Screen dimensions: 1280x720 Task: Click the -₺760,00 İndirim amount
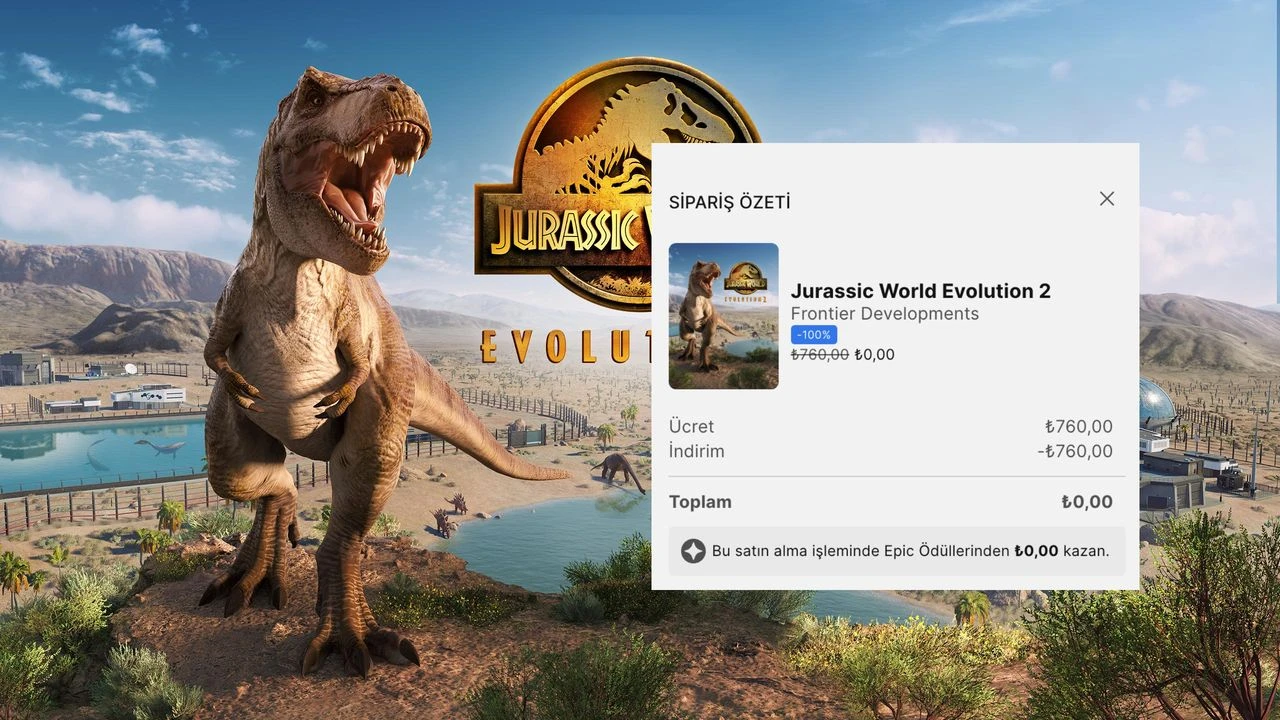[1074, 452]
